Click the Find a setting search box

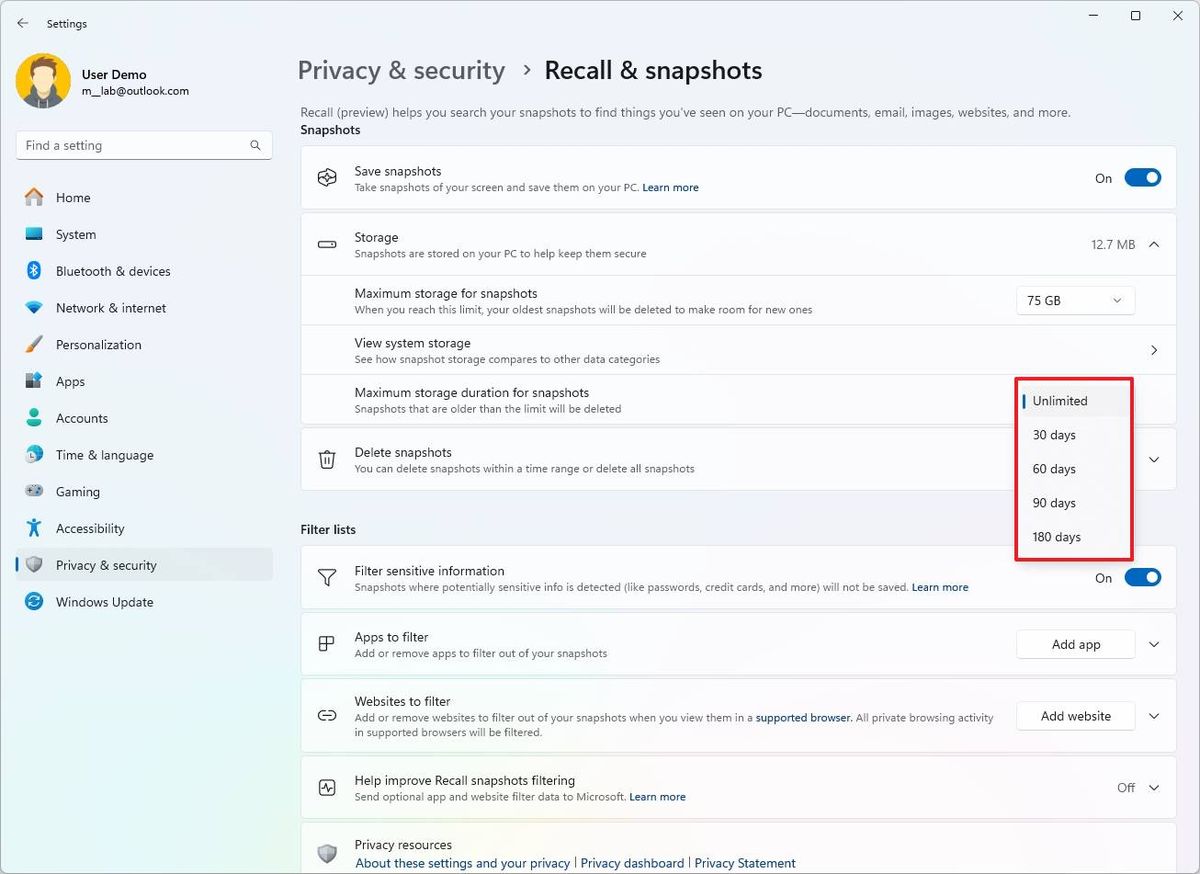point(135,146)
